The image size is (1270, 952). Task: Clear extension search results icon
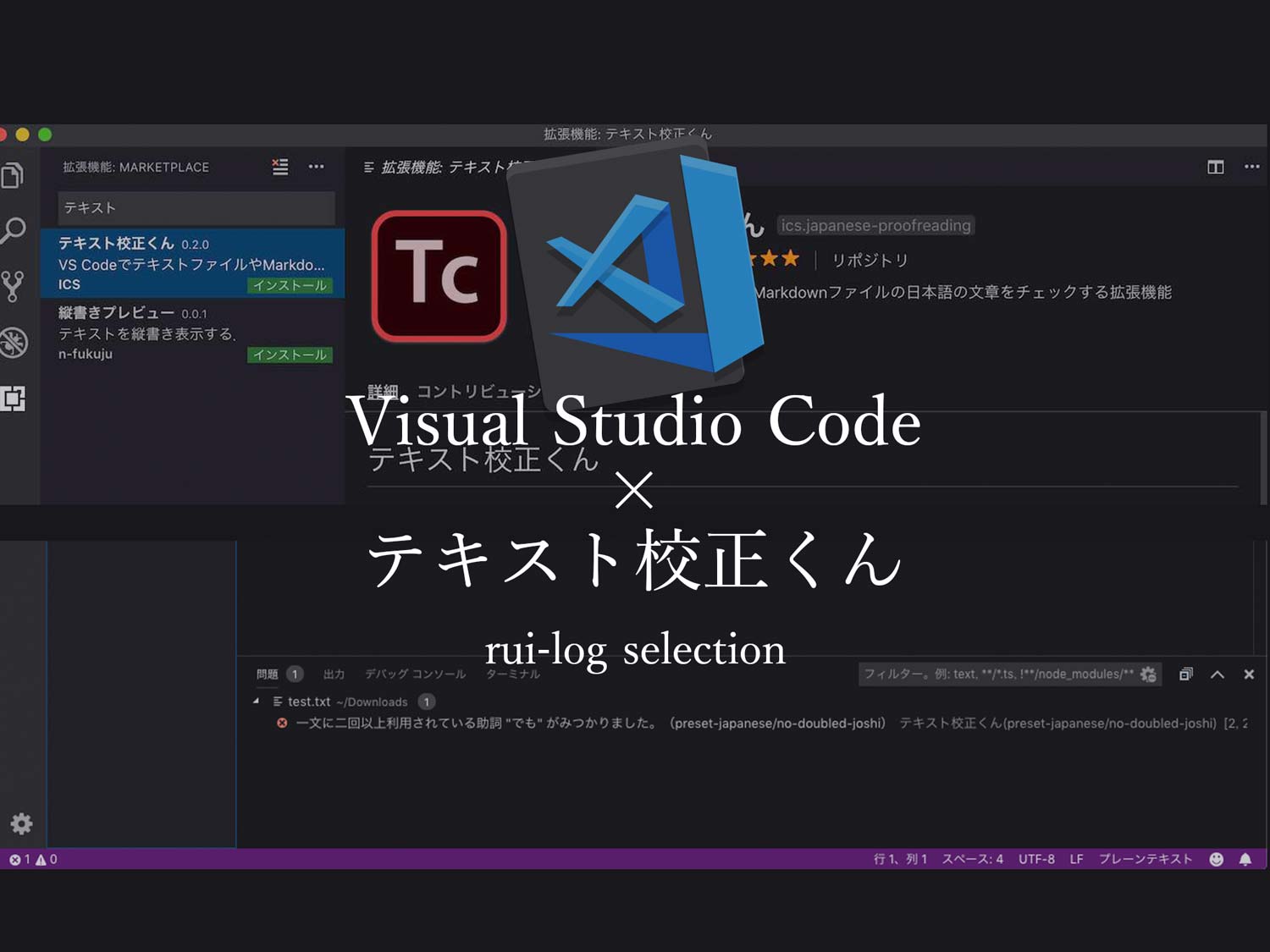tap(280, 167)
